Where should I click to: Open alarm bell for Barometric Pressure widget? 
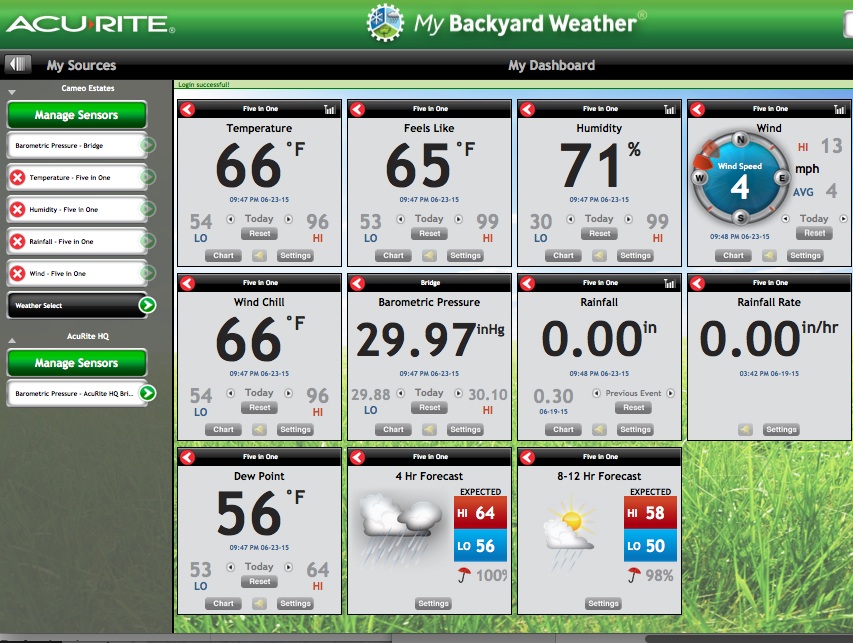pyautogui.click(x=429, y=429)
